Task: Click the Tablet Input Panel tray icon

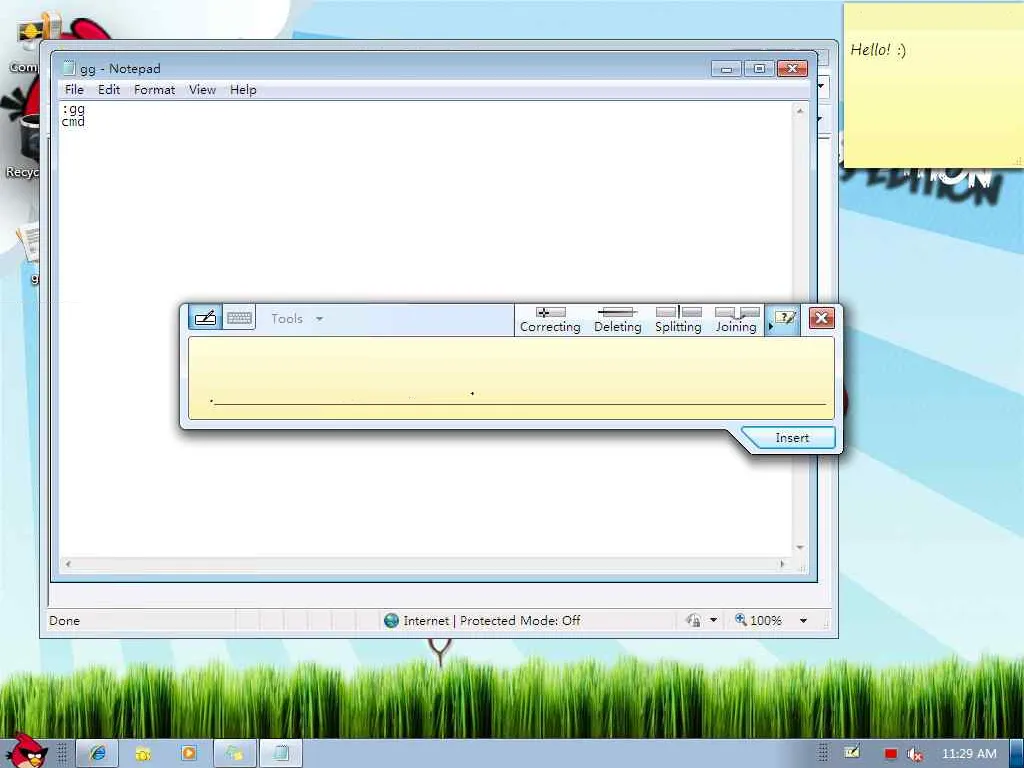Action: [852, 753]
